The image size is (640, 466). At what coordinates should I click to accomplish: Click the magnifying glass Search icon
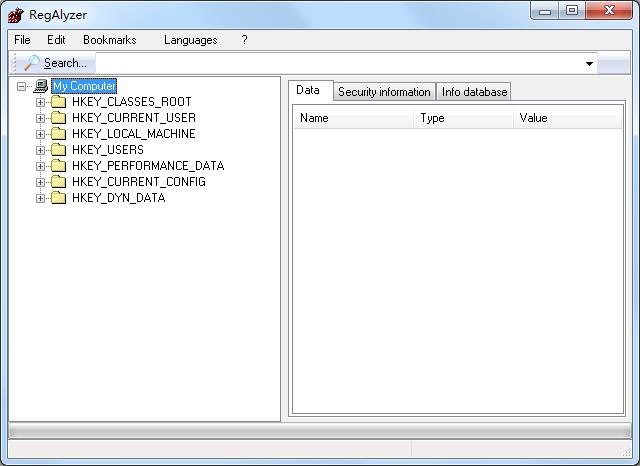coord(31,63)
